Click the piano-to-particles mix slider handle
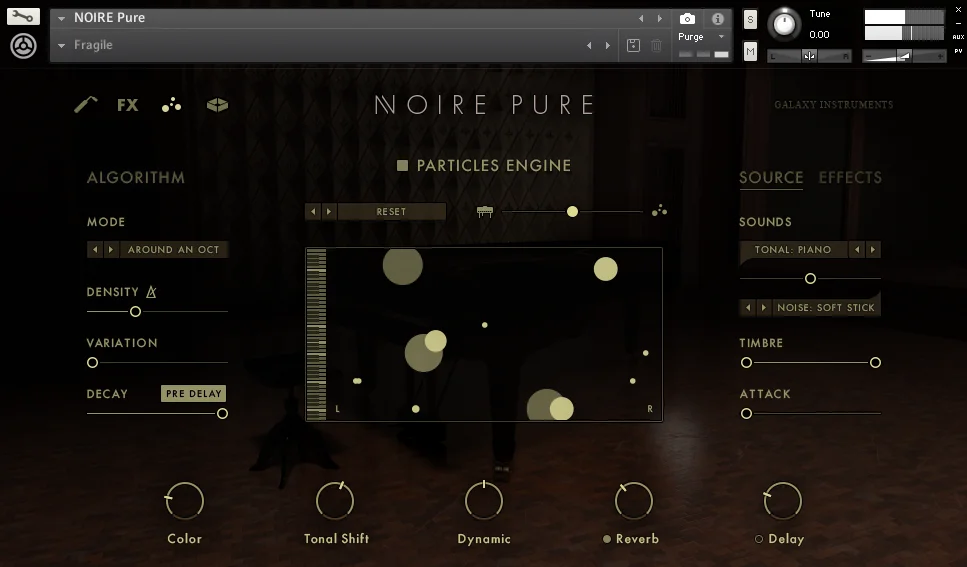The image size is (967, 567). pos(572,212)
